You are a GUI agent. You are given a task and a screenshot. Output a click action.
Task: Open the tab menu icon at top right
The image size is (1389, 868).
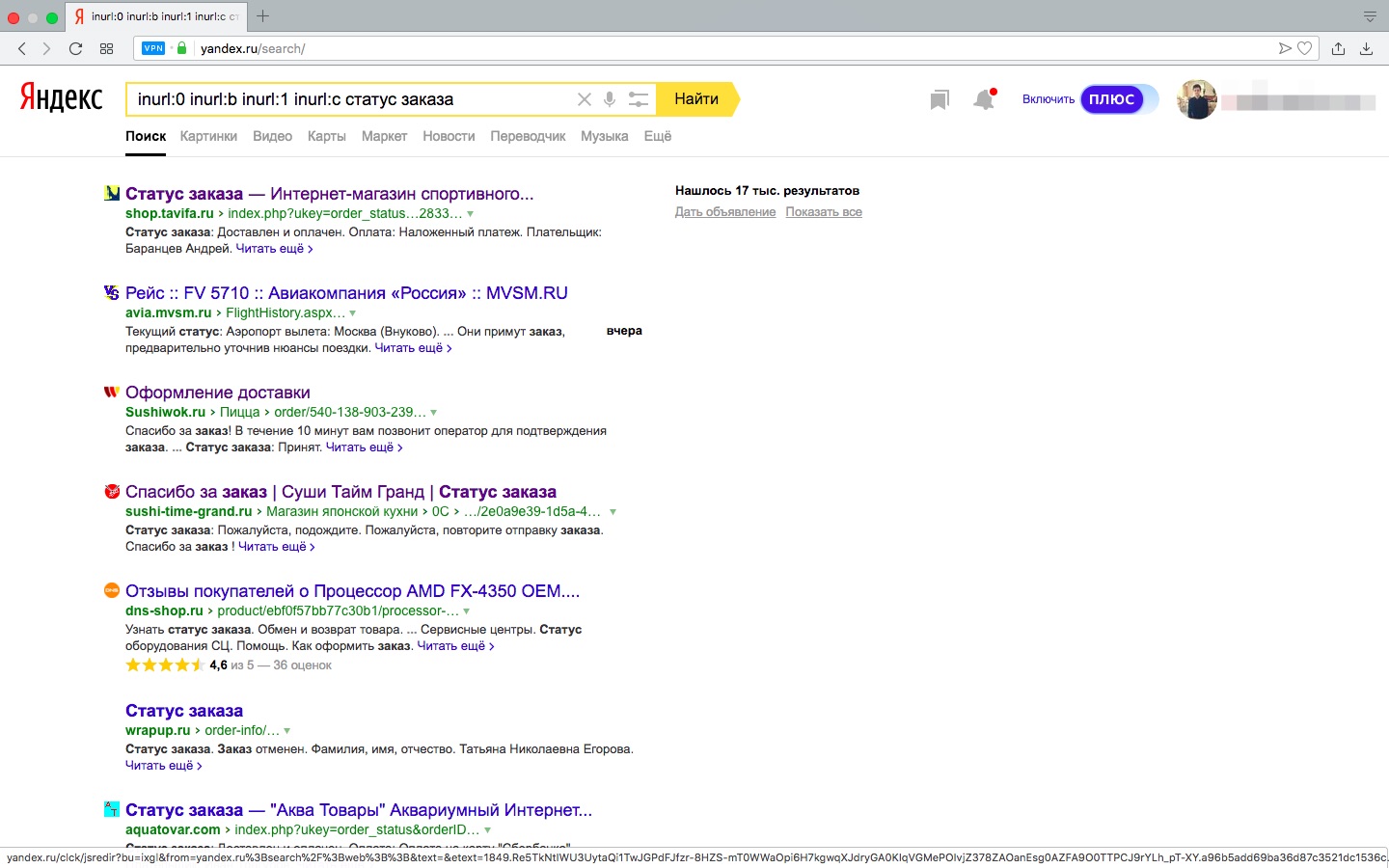[1370, 16]
